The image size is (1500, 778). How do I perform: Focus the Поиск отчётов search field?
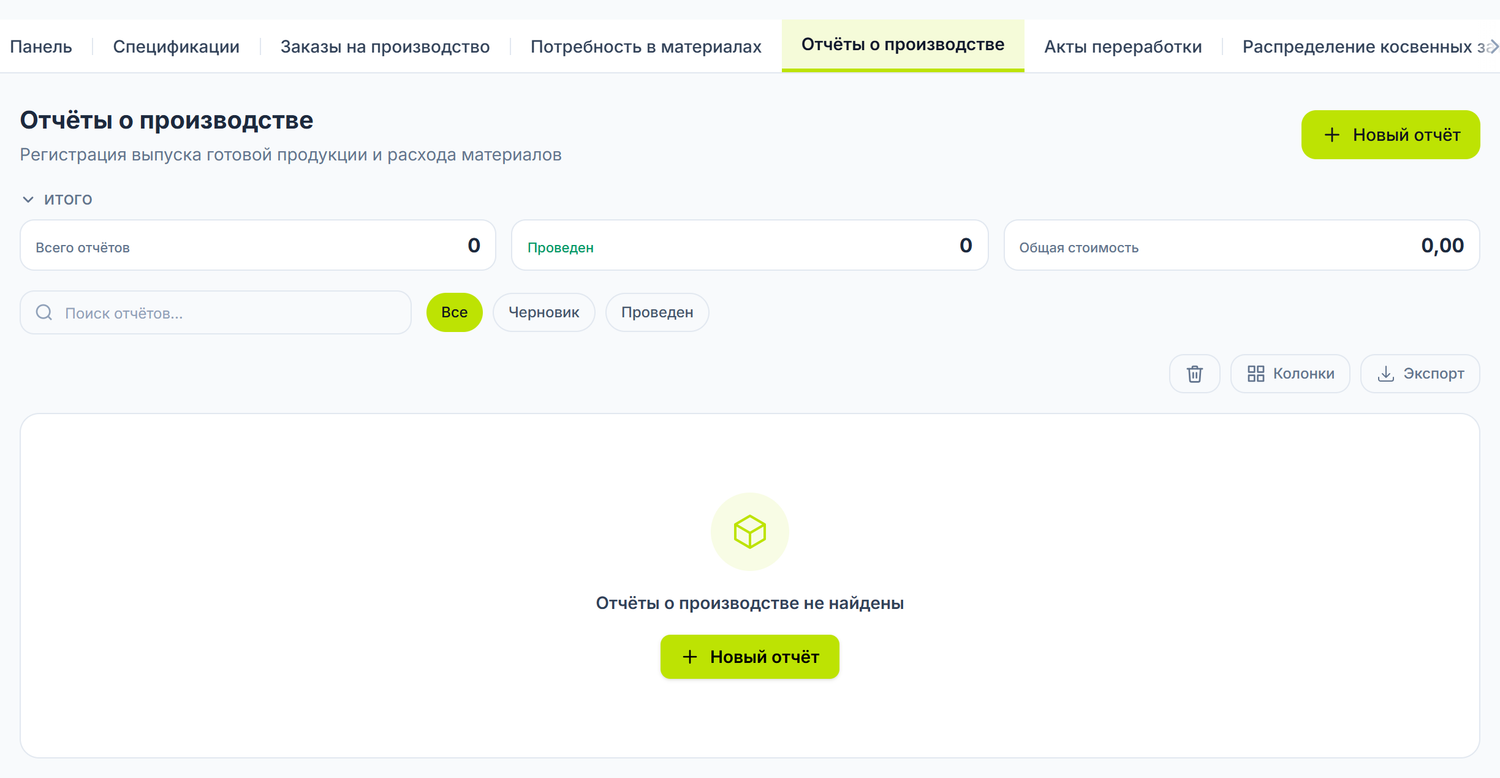(216, 313)
